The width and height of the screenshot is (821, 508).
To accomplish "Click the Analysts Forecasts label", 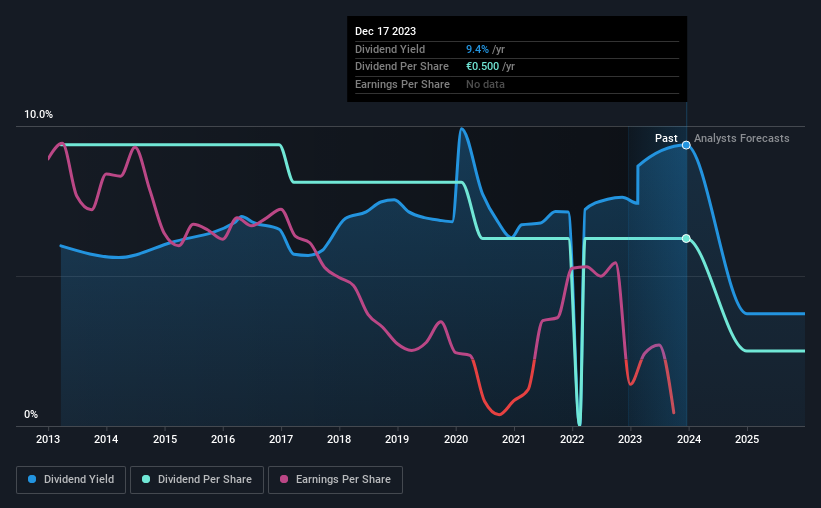I will [x=741, y=138].
